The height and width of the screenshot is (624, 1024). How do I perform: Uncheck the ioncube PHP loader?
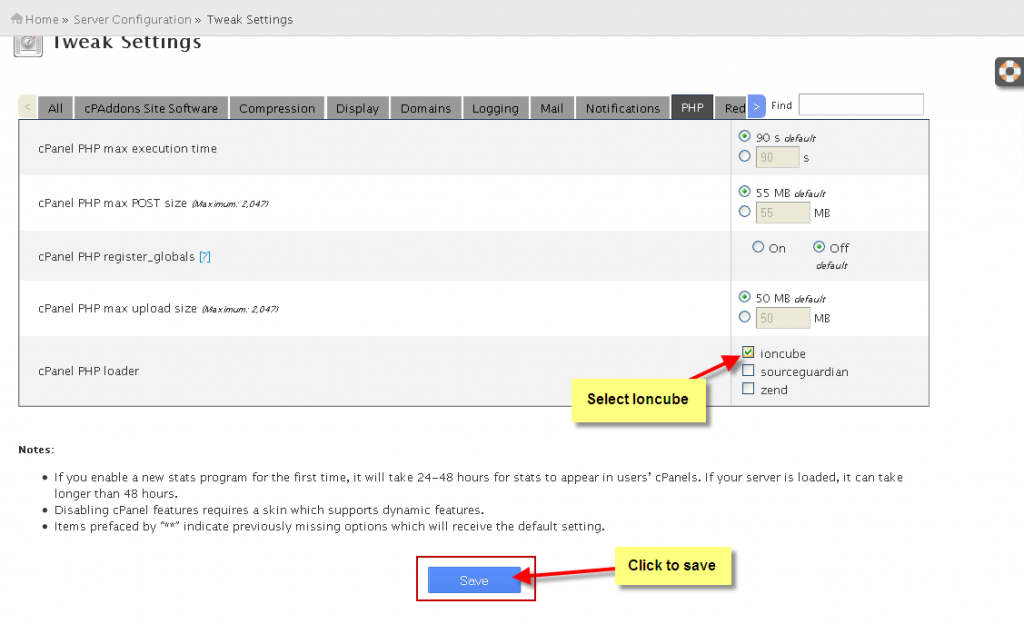(749, 352)
